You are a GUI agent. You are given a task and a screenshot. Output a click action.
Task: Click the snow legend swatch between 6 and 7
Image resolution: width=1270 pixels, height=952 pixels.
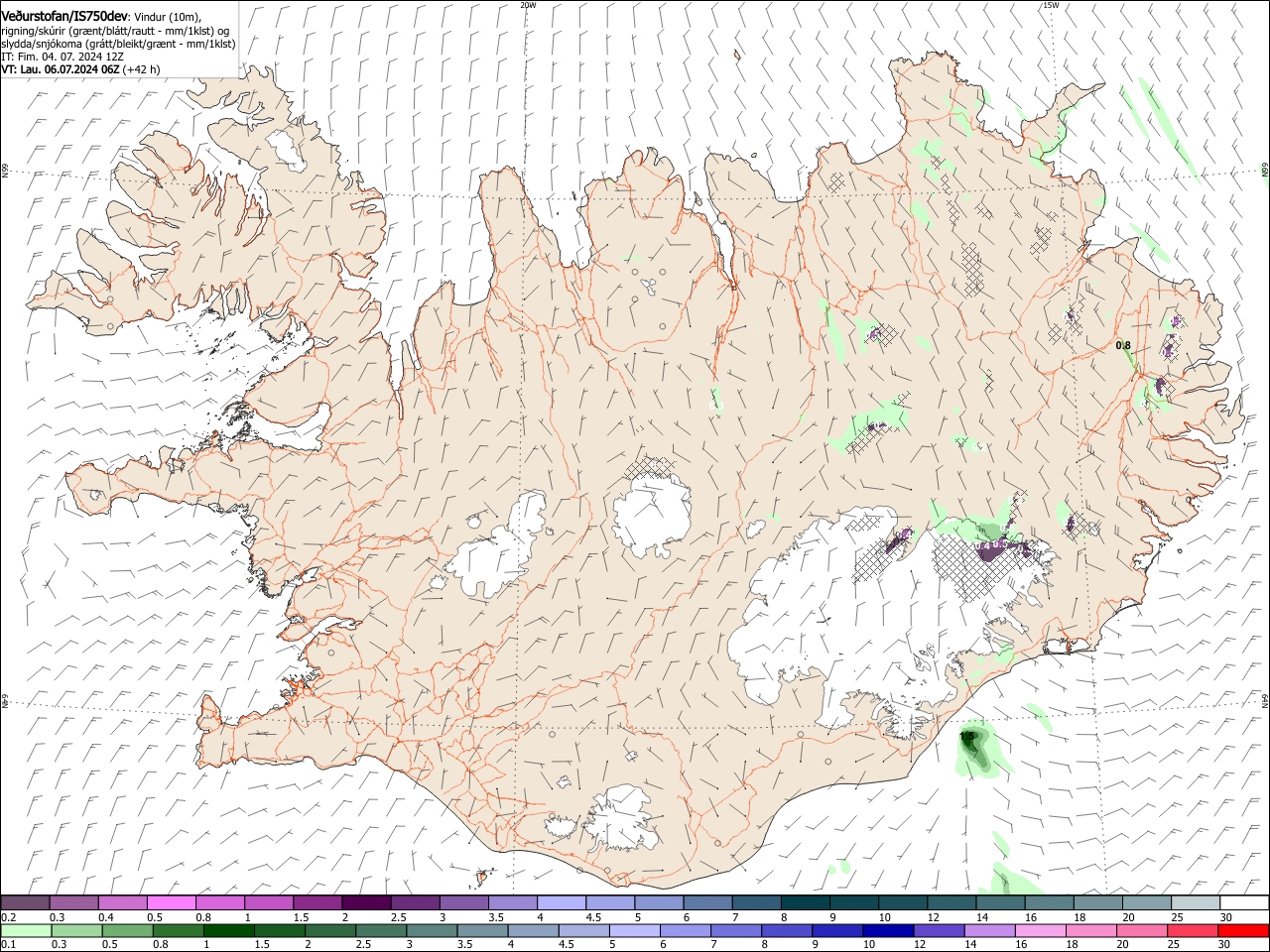tap(707, 902)
